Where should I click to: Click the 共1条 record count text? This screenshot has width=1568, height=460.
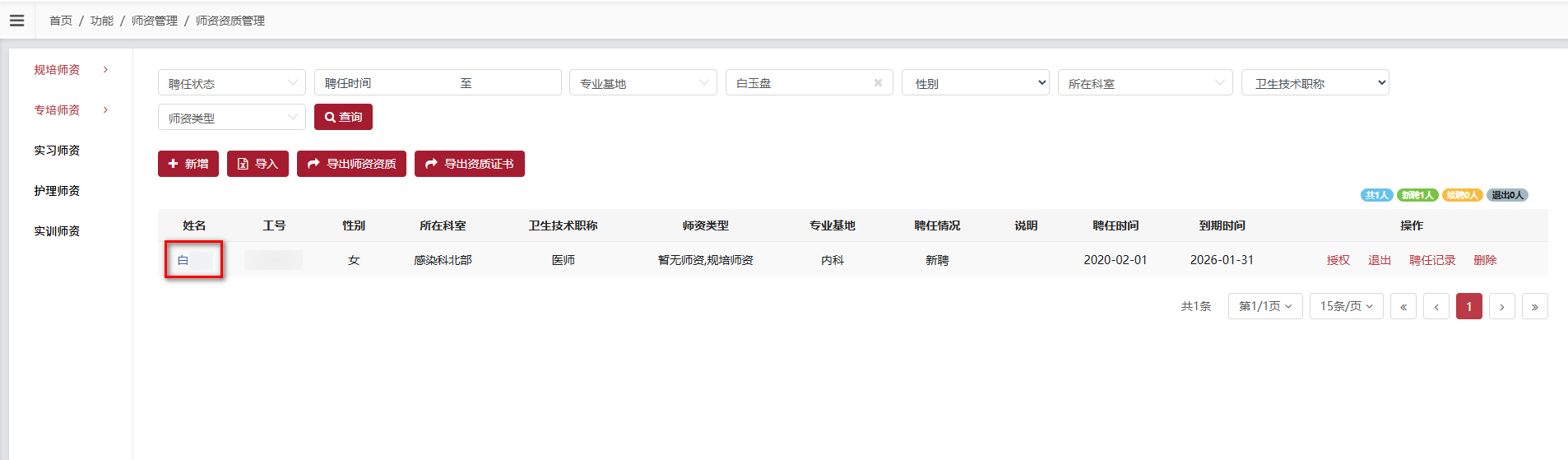[1196, 306]
